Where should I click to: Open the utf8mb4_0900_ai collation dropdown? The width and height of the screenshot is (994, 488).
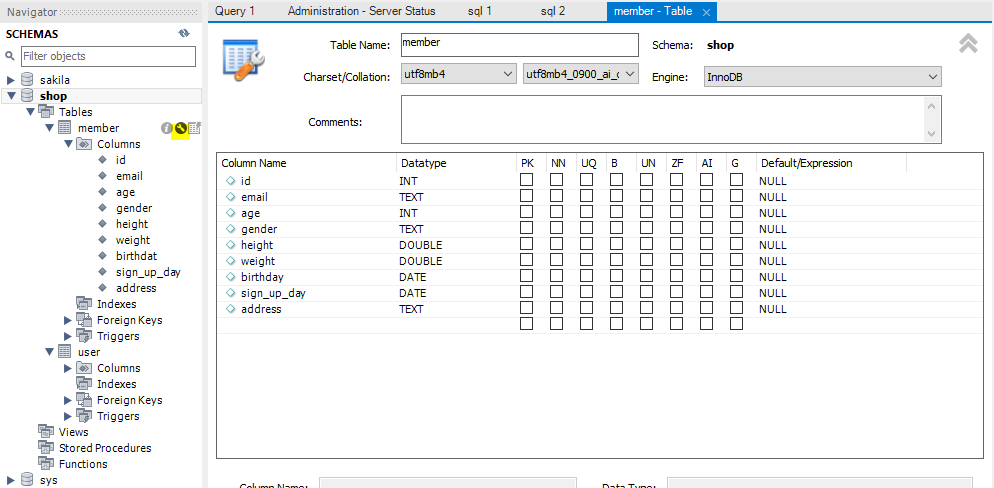coord(580,74)
